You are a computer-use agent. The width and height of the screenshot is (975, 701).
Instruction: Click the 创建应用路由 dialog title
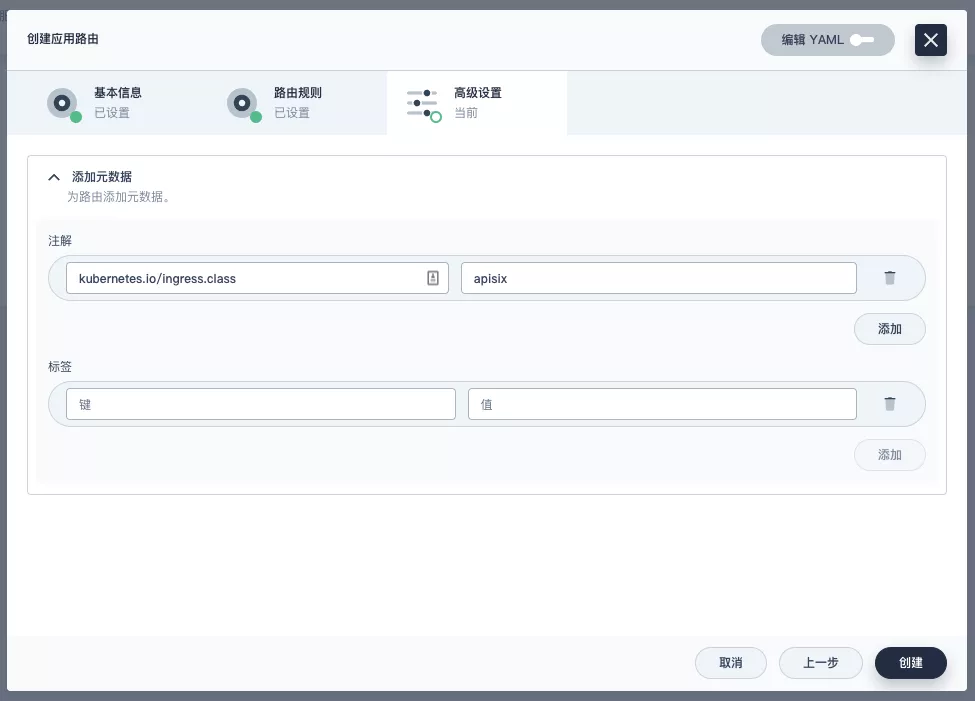pyautogui.click(x=63, y=39)
